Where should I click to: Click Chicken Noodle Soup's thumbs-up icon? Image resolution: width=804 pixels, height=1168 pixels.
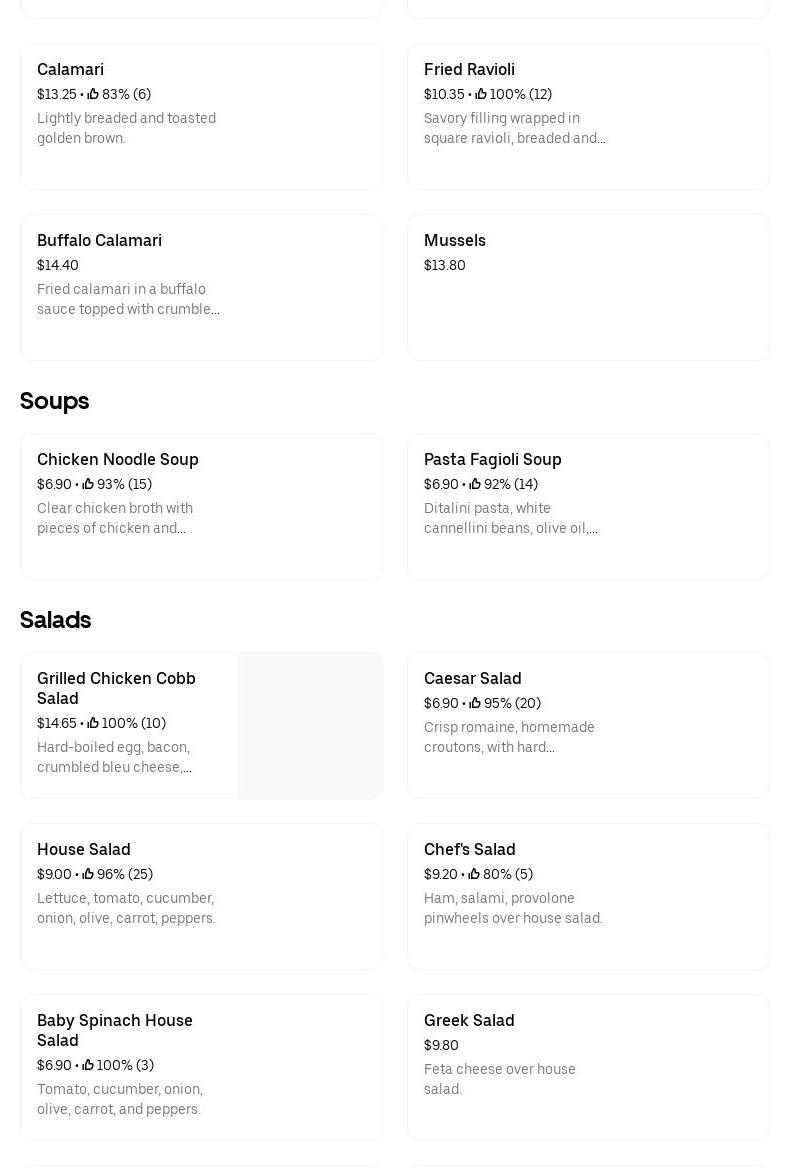(88, 484)
